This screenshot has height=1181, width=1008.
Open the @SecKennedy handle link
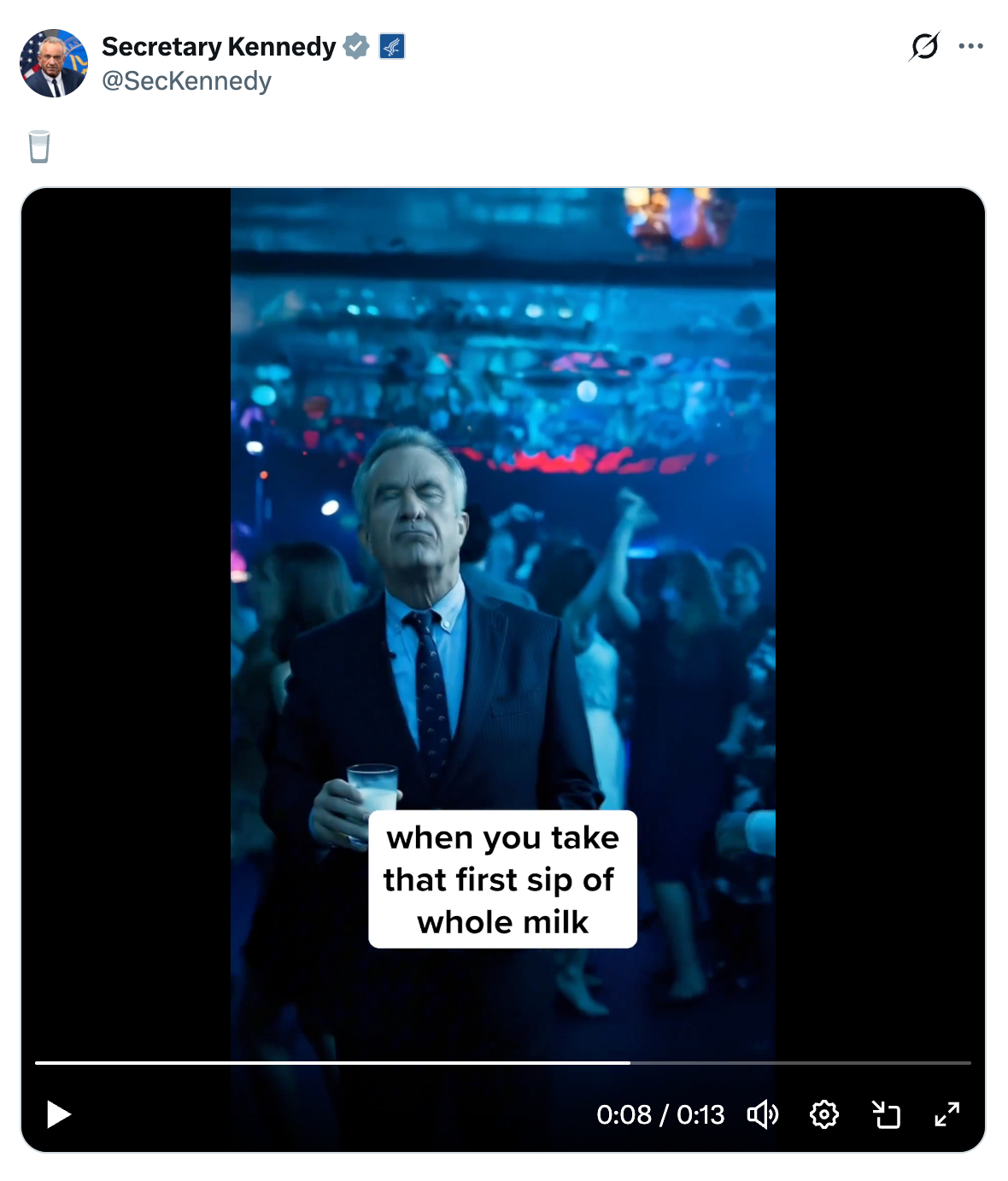(x=186, y=81)
